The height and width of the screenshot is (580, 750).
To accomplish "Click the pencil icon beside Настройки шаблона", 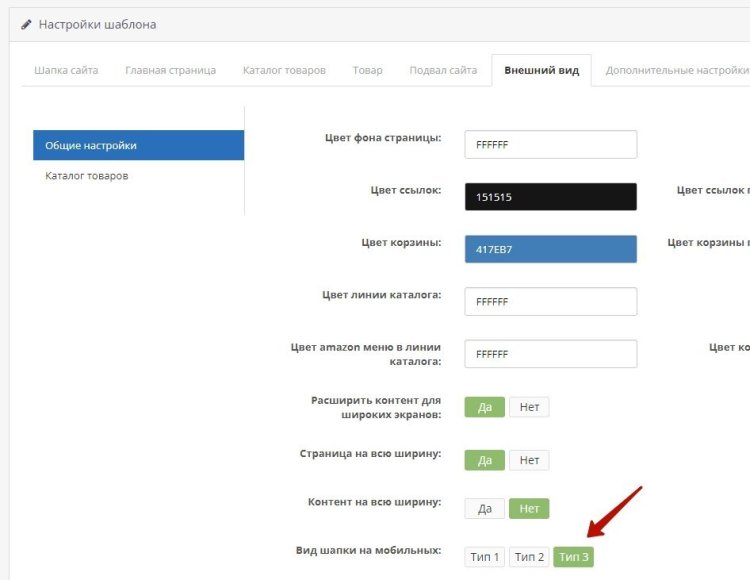I will (26, 24).
